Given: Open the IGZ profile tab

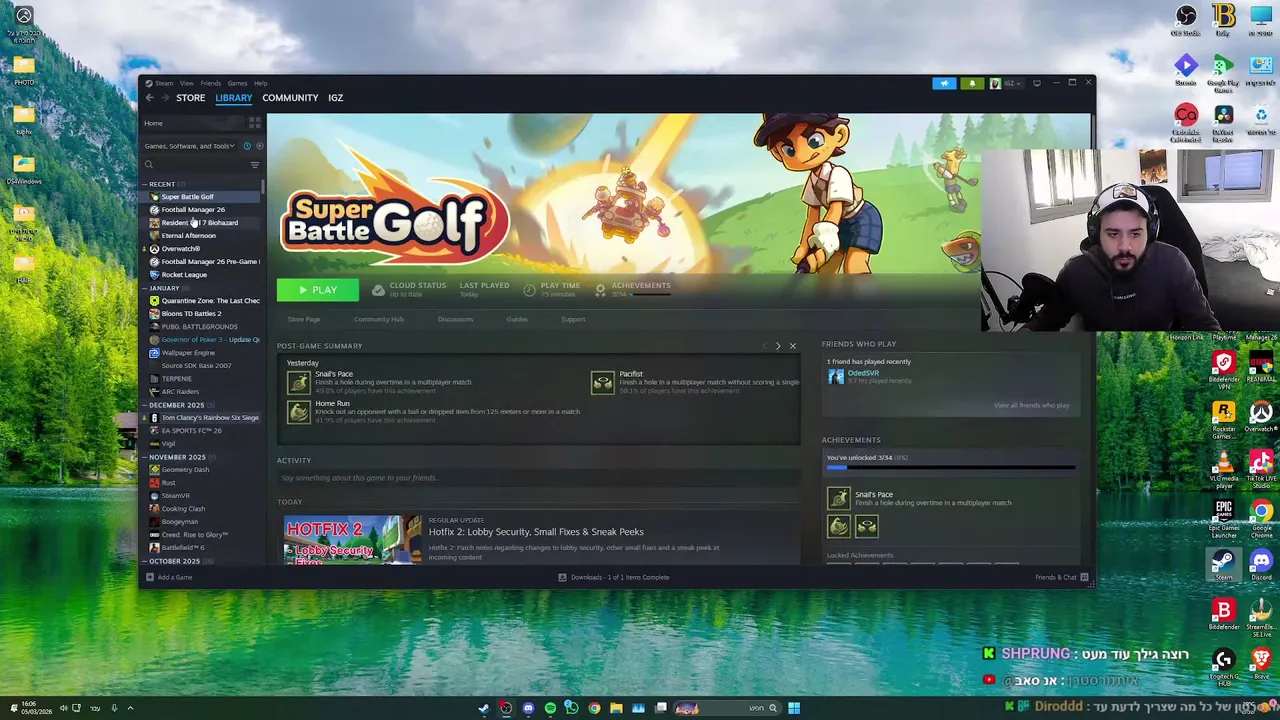Looking at the screenshot, I should coord(335,98).
